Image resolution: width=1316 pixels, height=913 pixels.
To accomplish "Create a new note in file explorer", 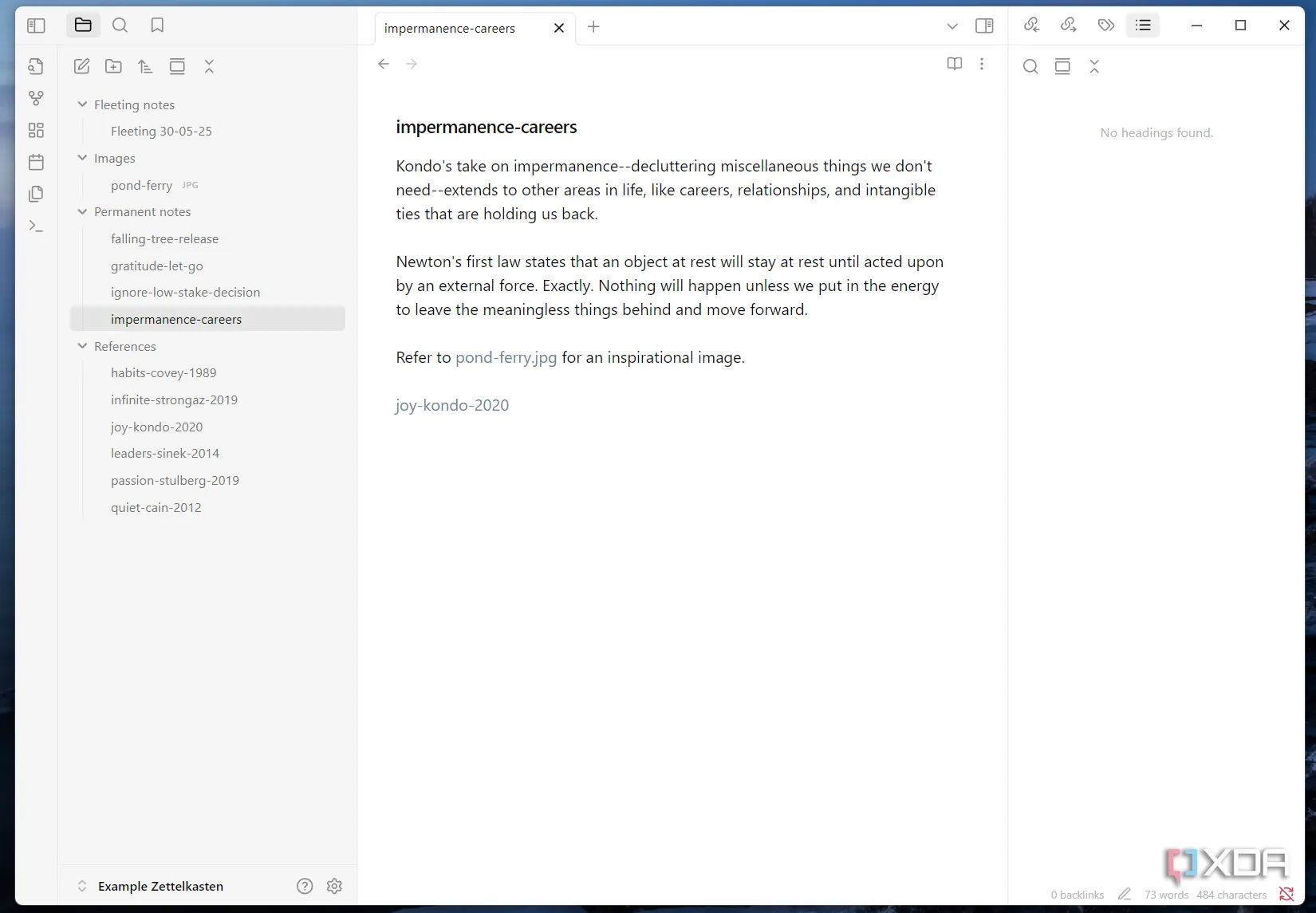I will tap(81, 67).
